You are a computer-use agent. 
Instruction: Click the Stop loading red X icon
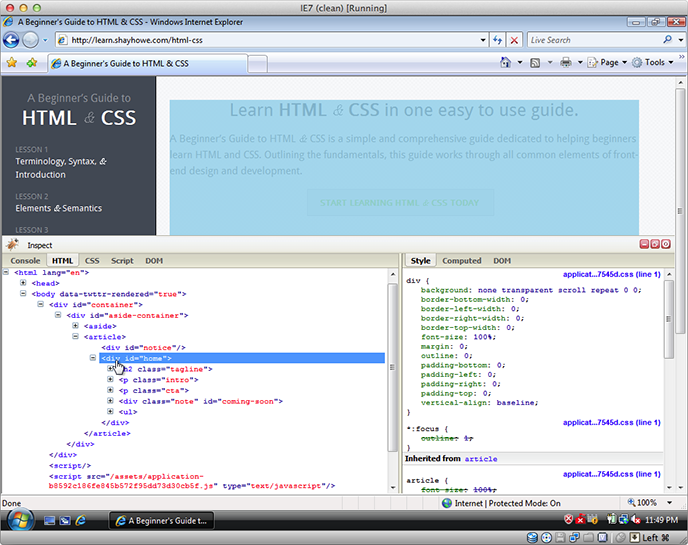[514, 40]
